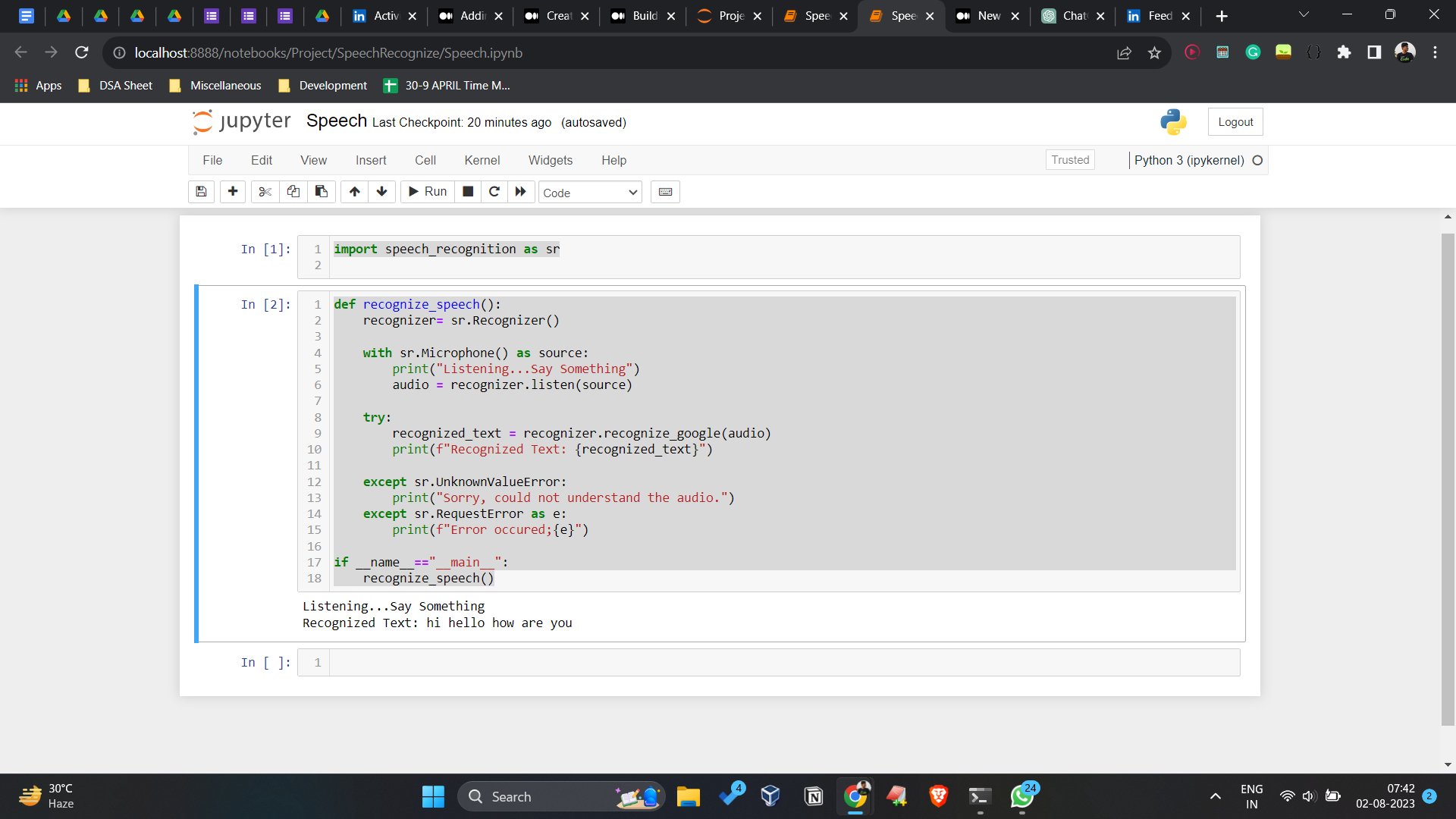Screen dimensions: 1456x819
Task: Insert a cell below with the plus icon
Action: point(233,192)
